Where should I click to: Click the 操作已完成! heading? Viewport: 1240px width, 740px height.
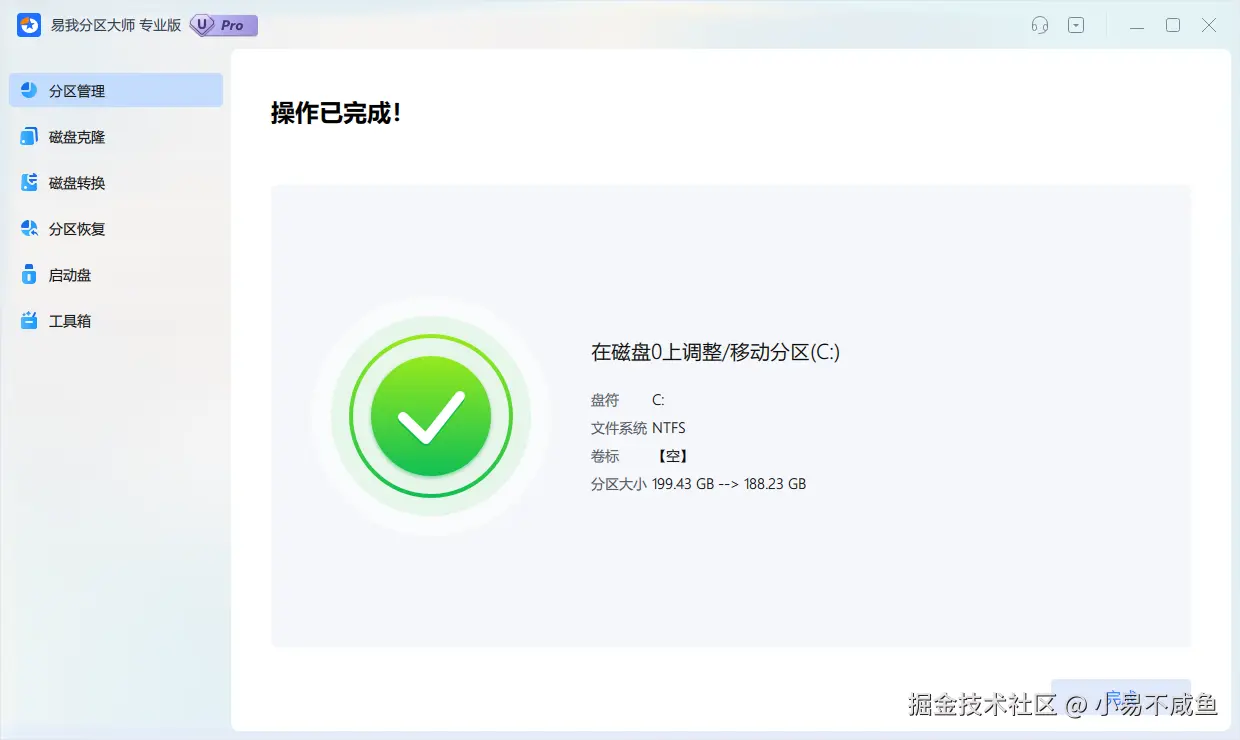[336, 112]
